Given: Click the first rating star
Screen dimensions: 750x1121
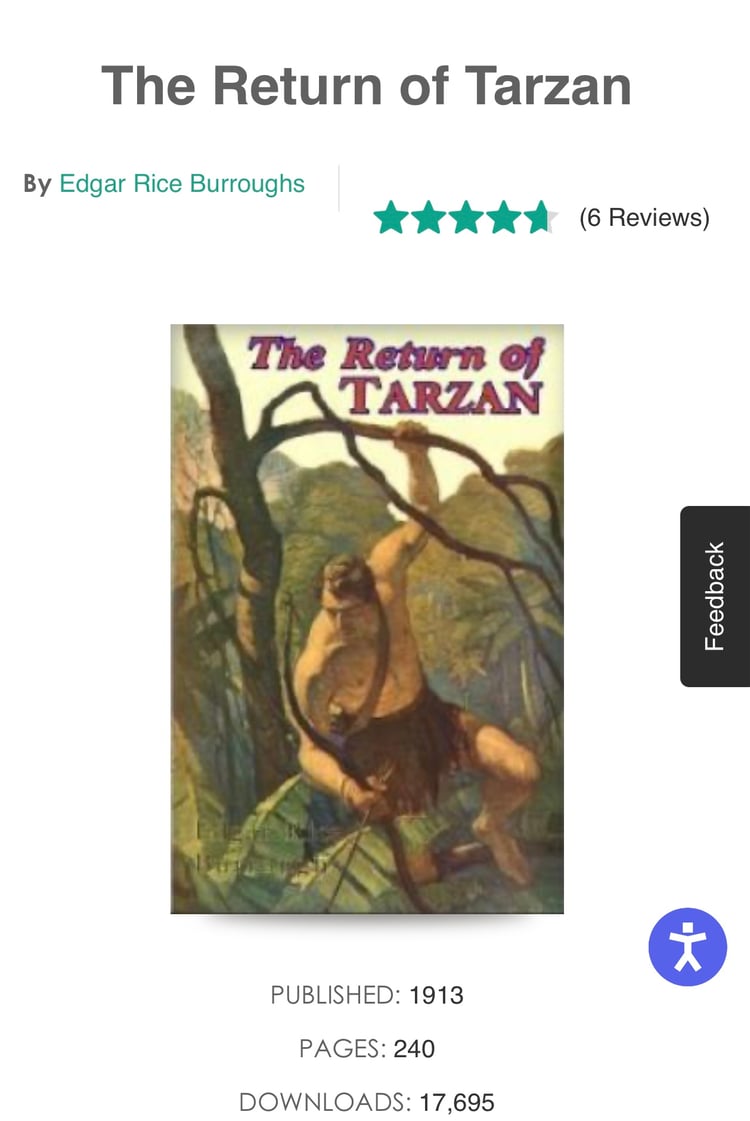Looking at the screenshot, I should click(x=391, y=217).
